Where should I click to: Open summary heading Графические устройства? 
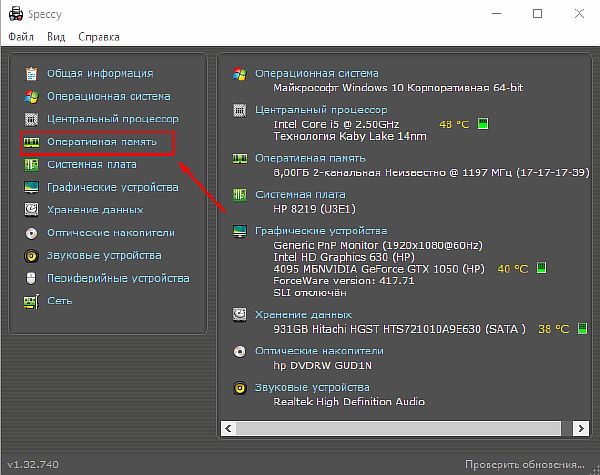[x=321, y=231]
